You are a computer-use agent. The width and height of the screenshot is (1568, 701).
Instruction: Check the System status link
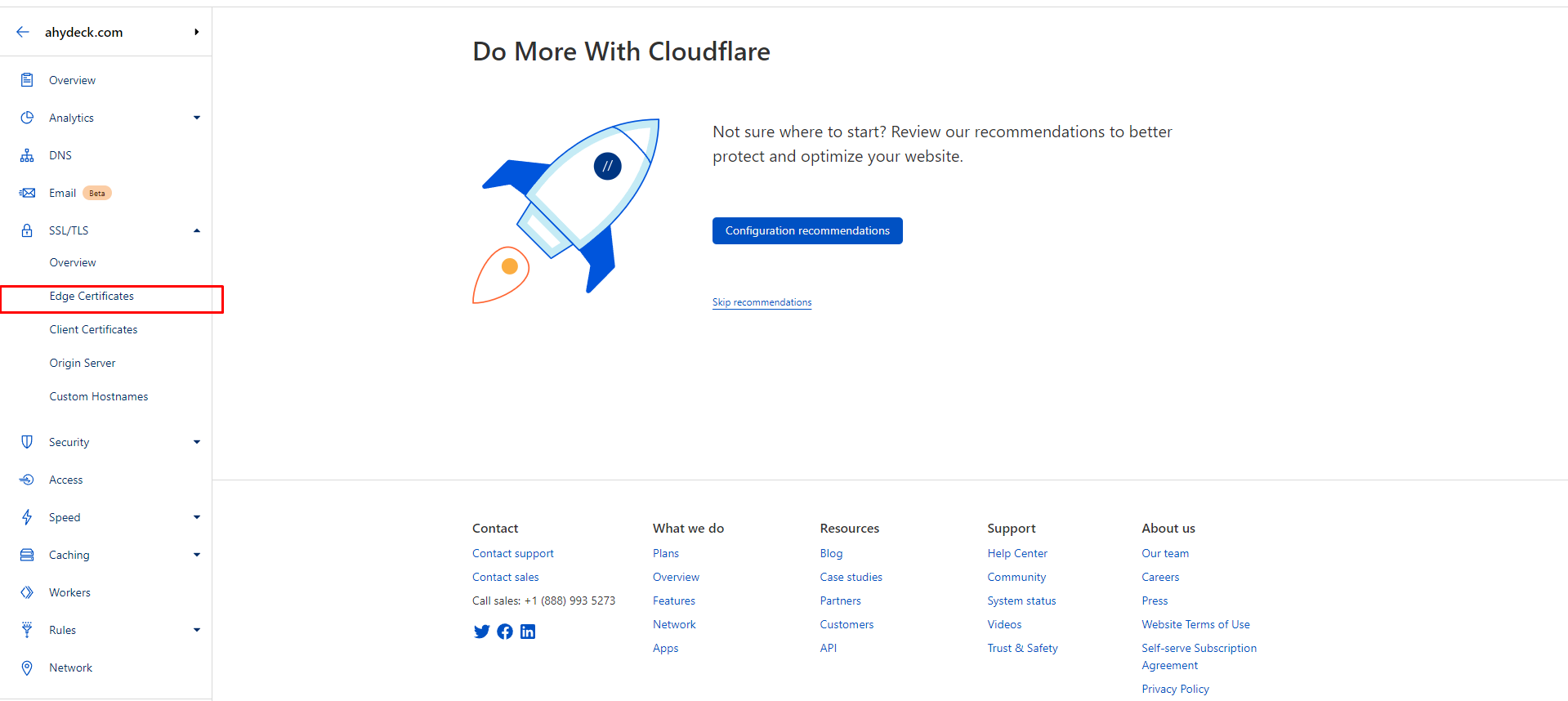(x=1022, y=601)
